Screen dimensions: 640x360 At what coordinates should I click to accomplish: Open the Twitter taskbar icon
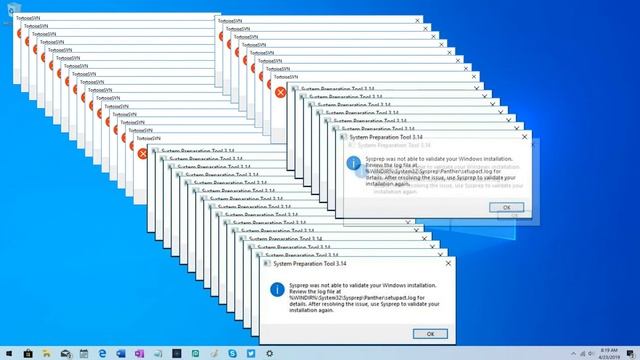click(251, 353)
